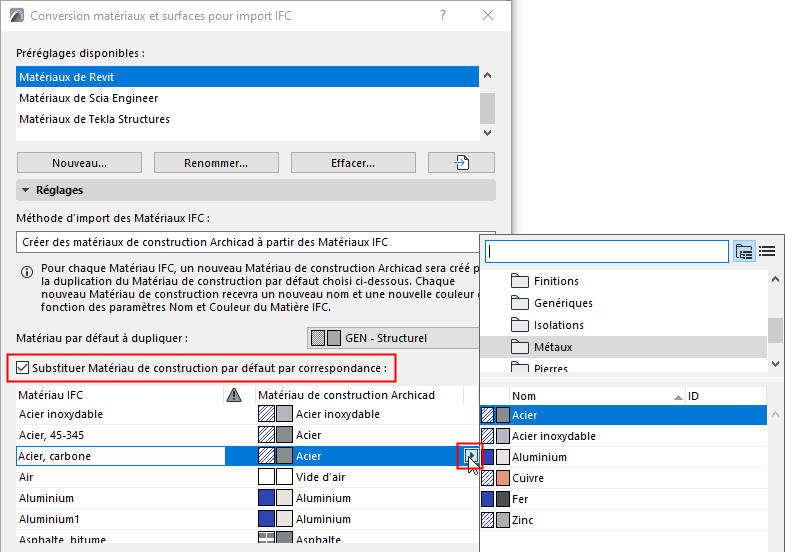The image size is (785, 552).
Task: Click the folder tree scroll up arrow
Action: (775, 279)
